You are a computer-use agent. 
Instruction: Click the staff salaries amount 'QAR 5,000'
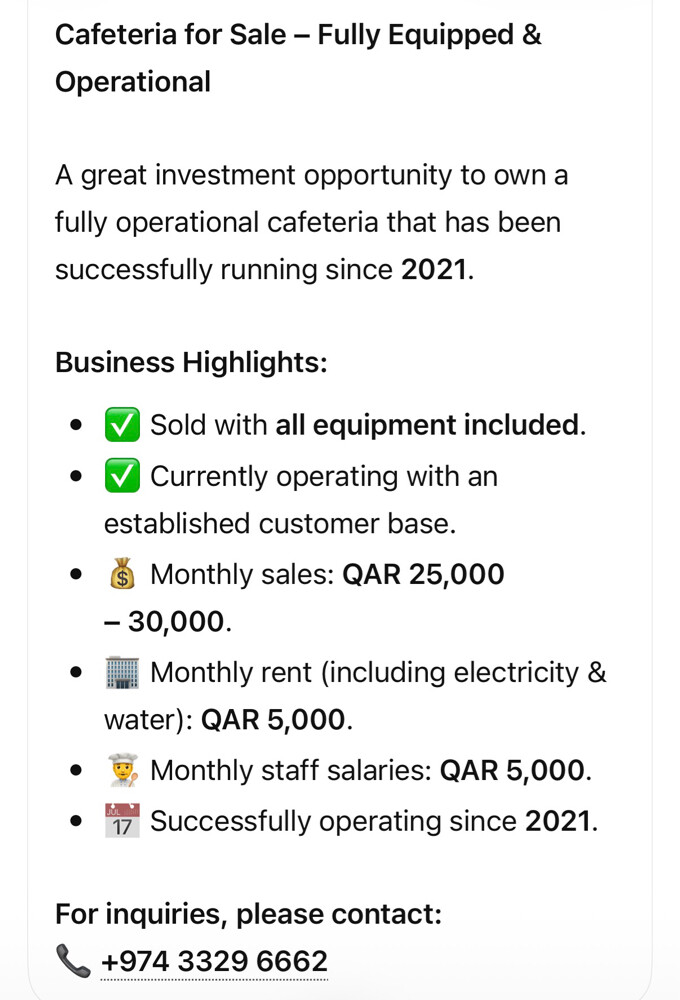point(512,770)
